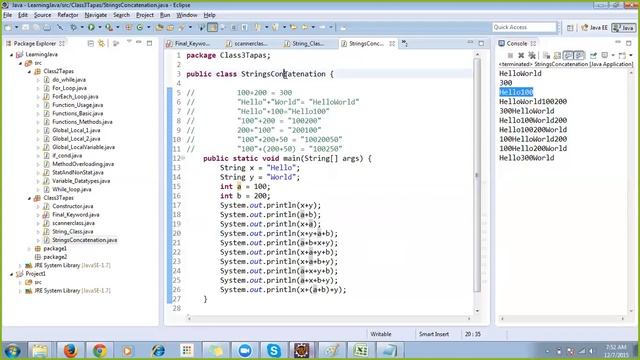Click the New file wizard icon

point(8,27)
